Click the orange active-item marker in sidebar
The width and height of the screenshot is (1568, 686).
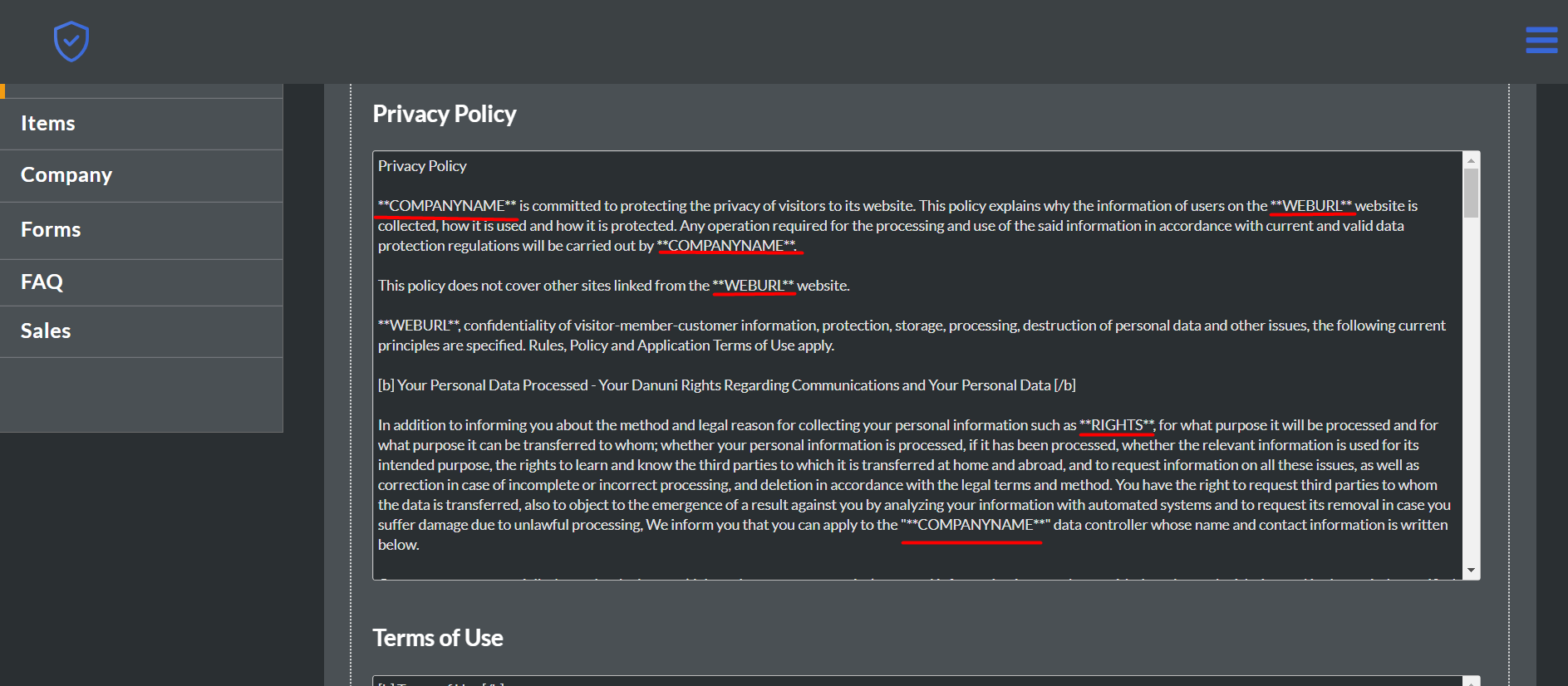click(x=2, y=91)
